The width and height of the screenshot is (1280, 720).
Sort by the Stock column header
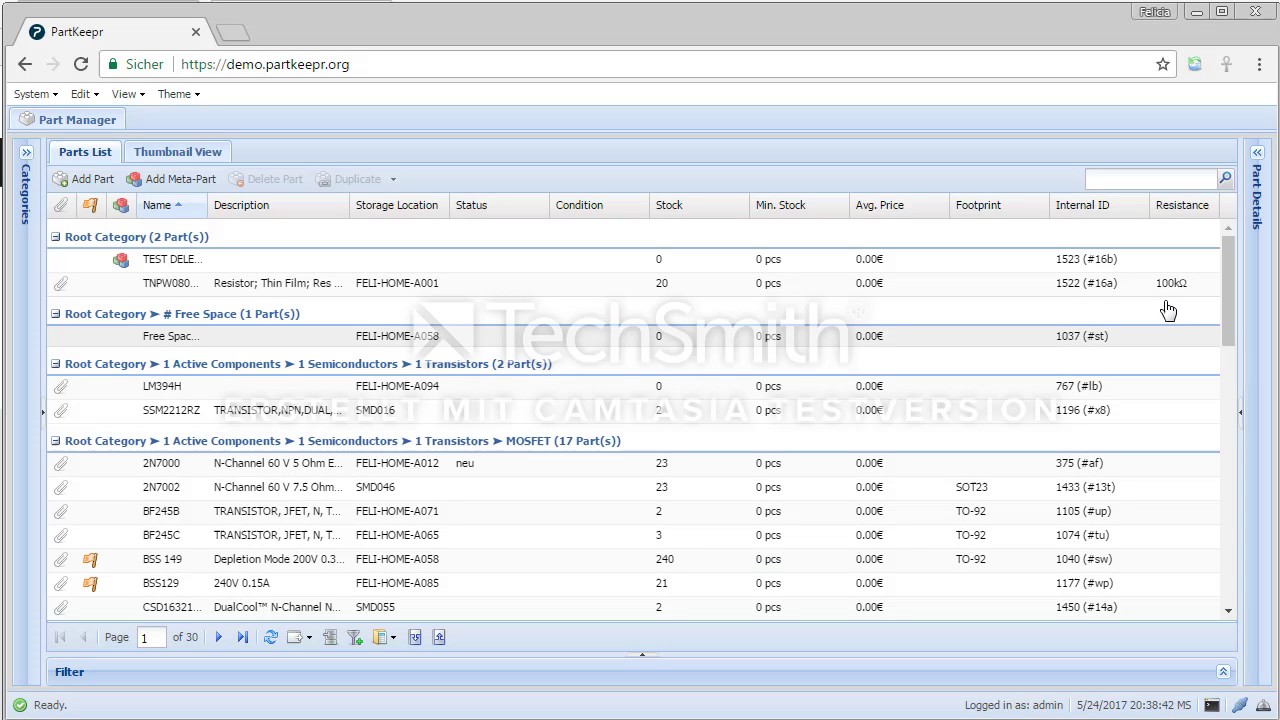(x=699, y=205)
